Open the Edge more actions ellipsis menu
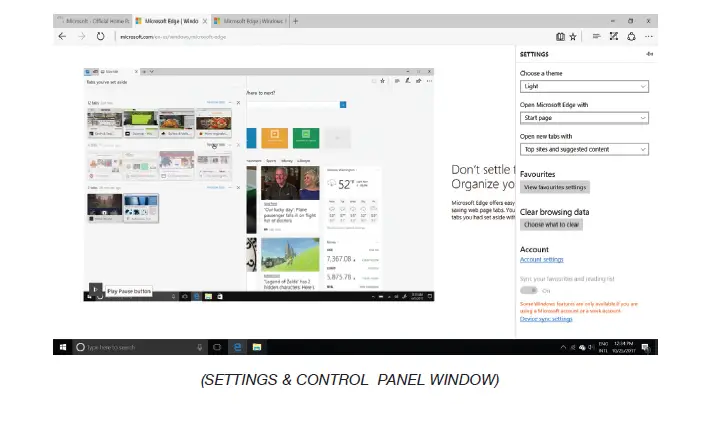Image resolution: width=724 pixels, height=430 pixels. point(649,36)
